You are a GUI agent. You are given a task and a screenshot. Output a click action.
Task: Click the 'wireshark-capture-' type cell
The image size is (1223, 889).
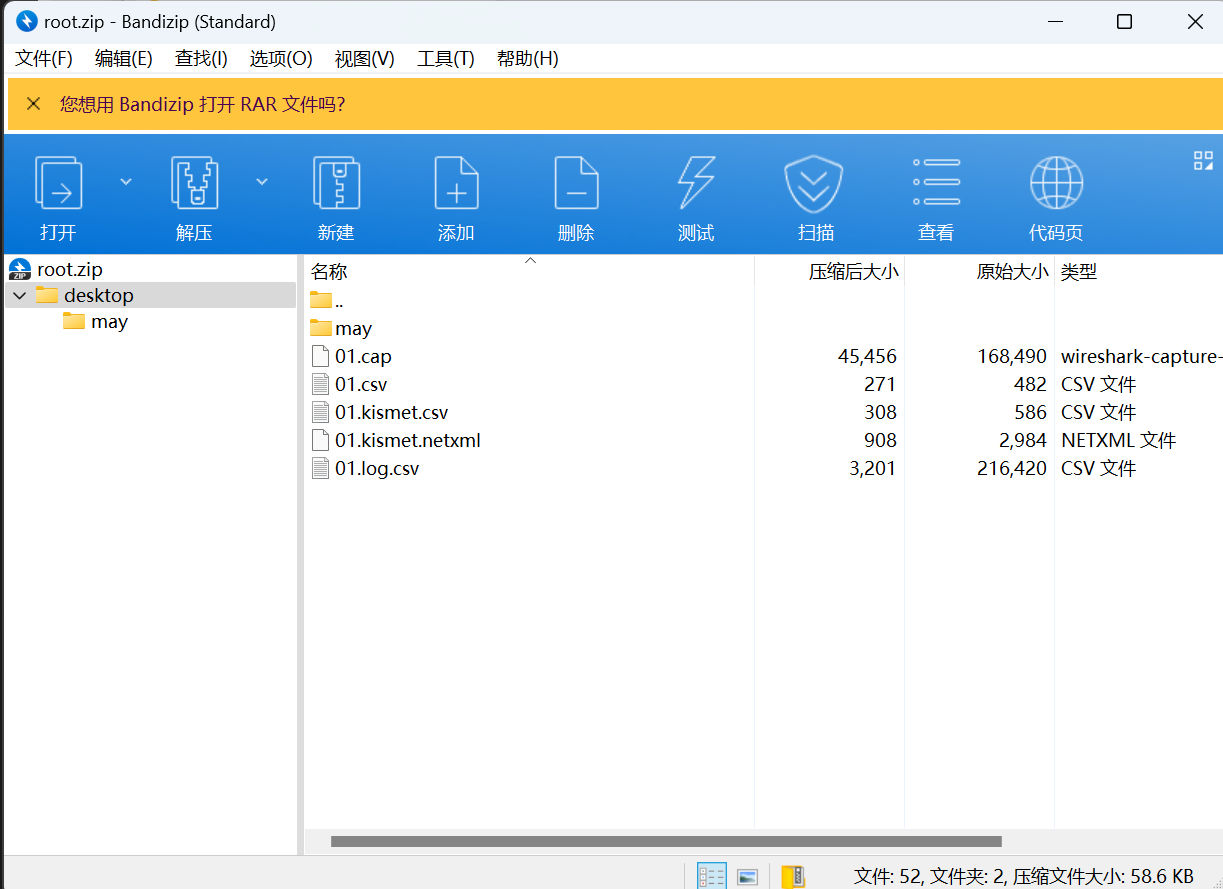(x=1141, y=356)
